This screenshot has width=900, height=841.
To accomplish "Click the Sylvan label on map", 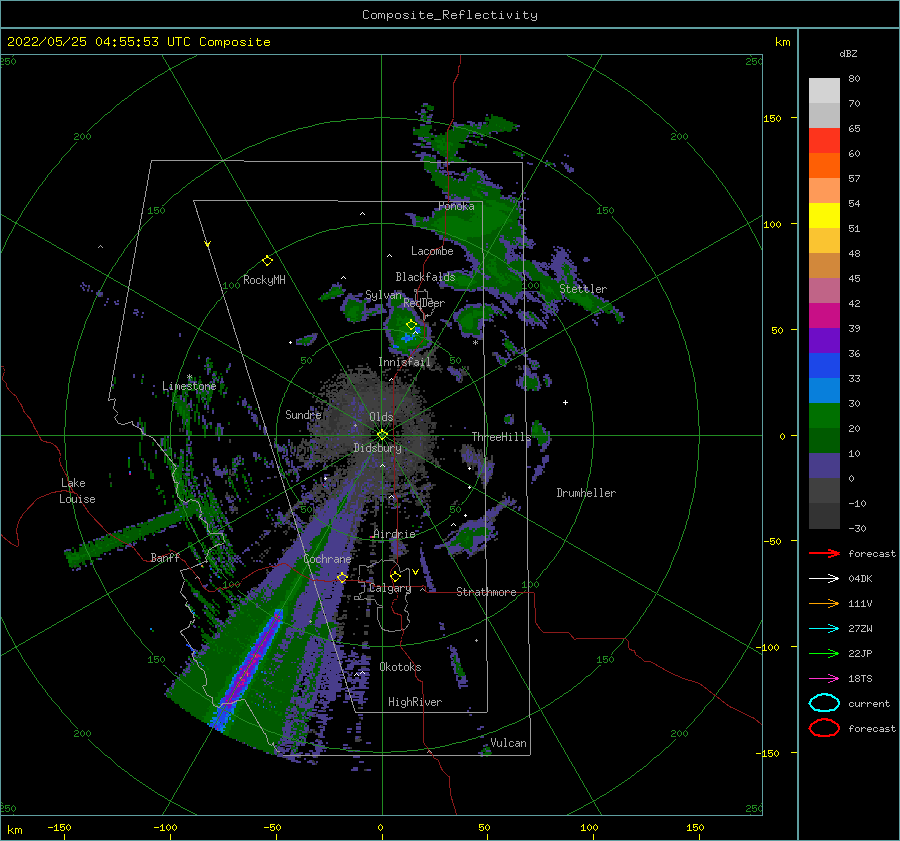I will [x=383, y=295].
